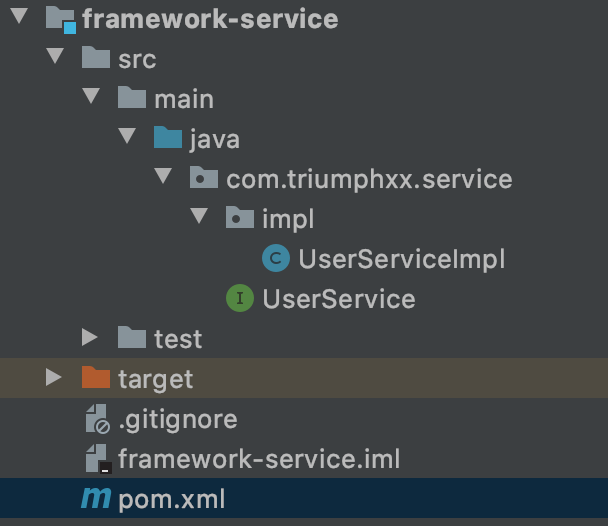Viewport: 608px width, 526px height.
Task: Click the orange target folder icon
Action: click(x=96, y=378)
